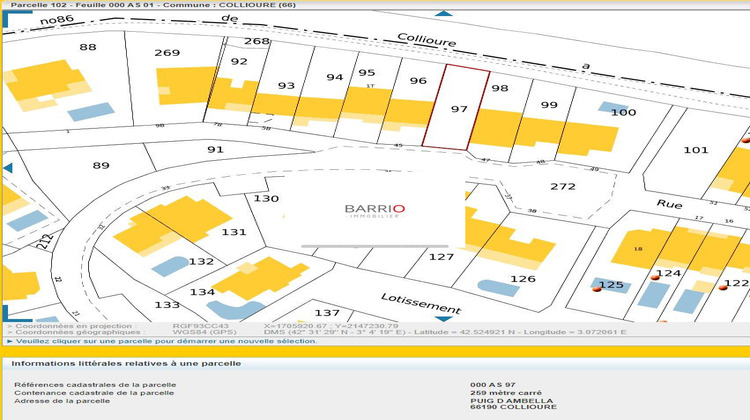Select parcel 100 on the map
The image size is (750, 420).
coord(624,112)
